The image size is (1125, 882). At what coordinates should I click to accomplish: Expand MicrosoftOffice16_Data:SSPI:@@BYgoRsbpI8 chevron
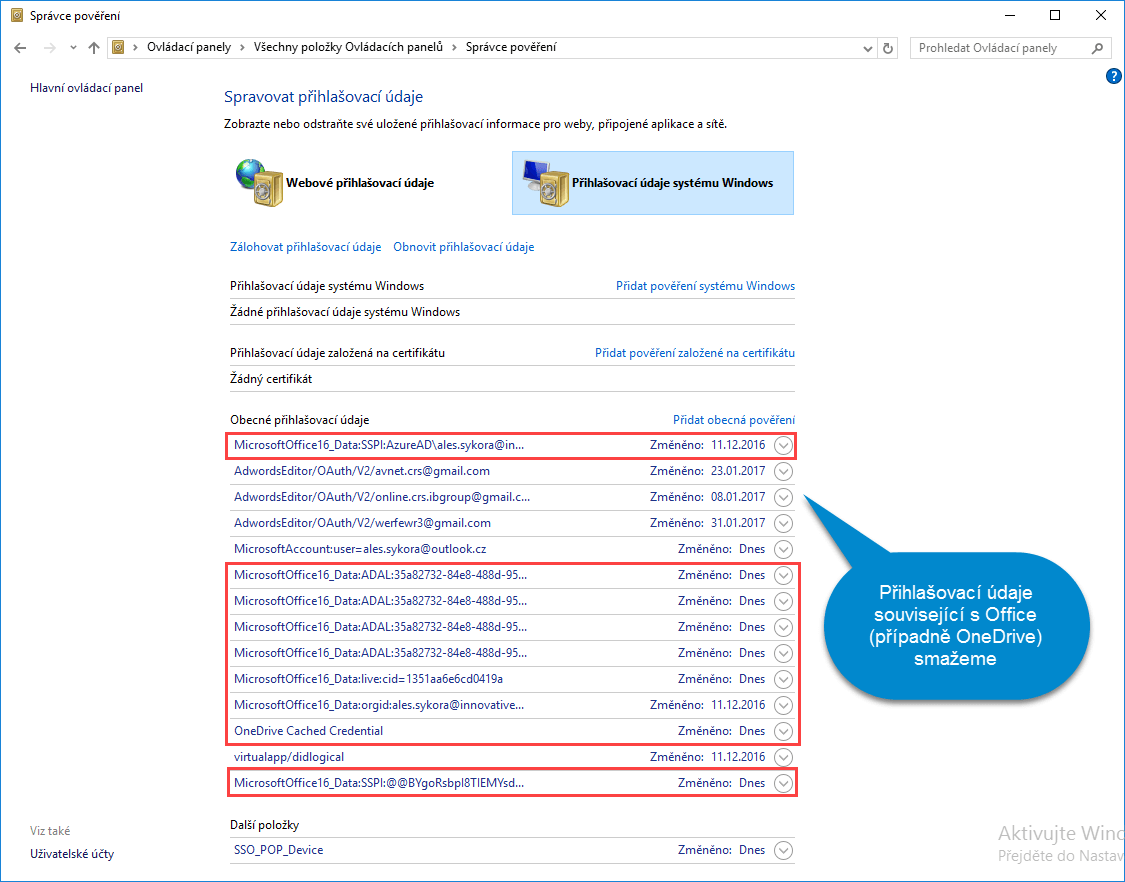tap(783, 784)
